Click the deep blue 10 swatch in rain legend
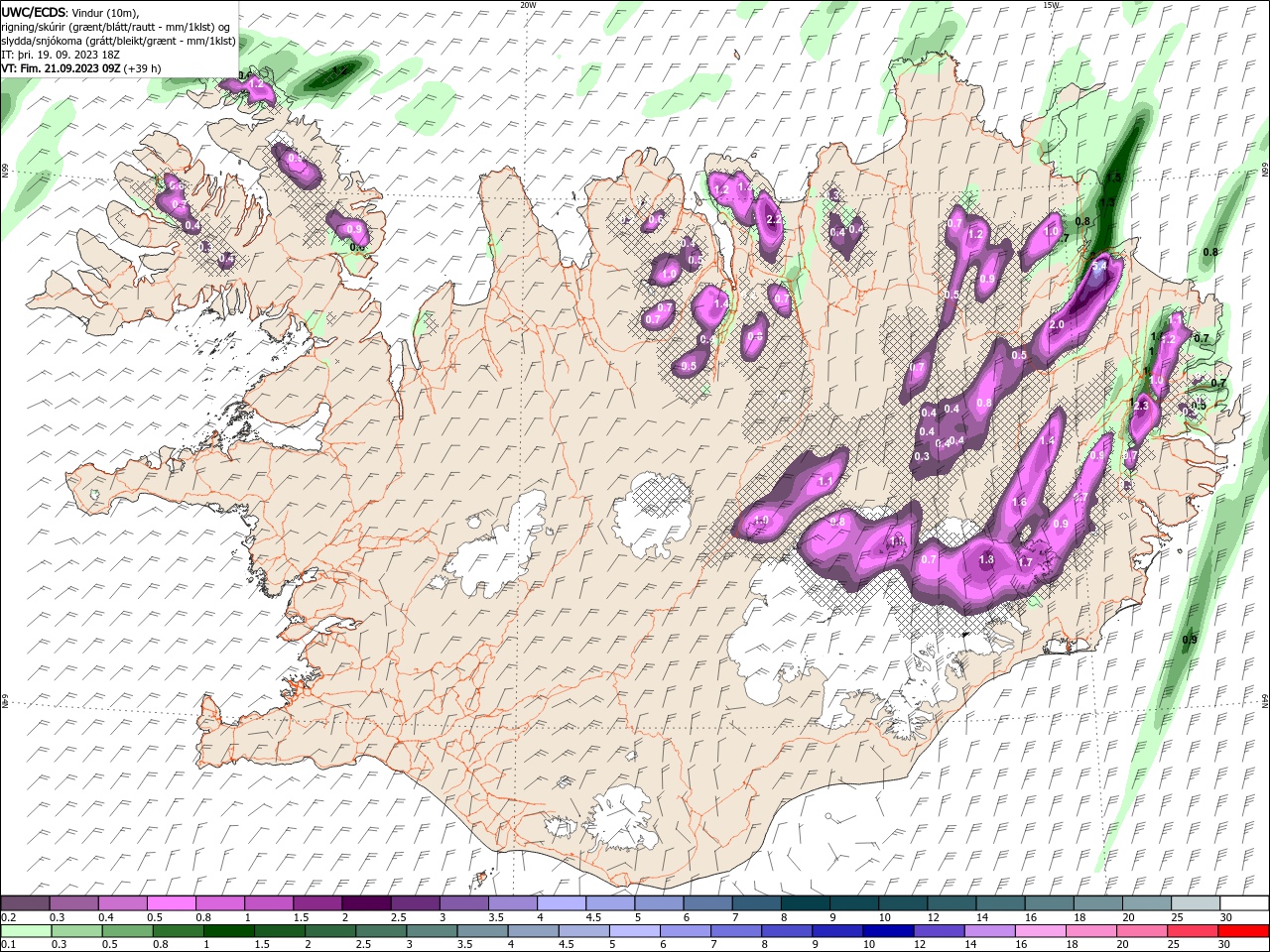The image size is (1270, 952). click(x=886, y=931)
